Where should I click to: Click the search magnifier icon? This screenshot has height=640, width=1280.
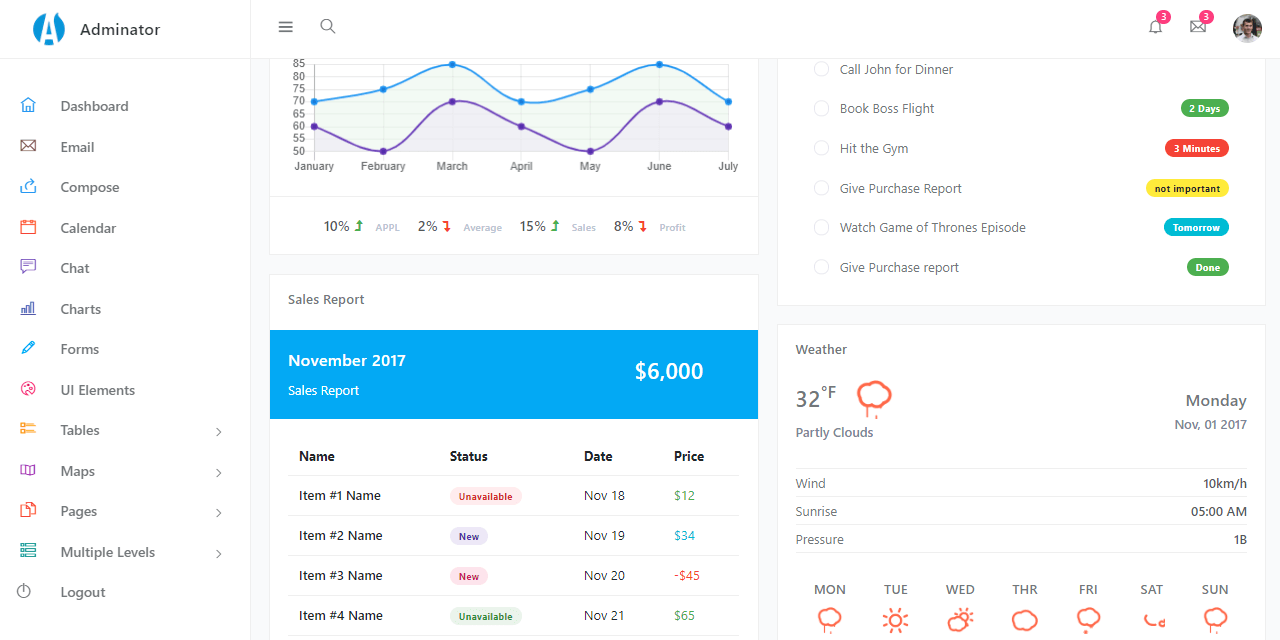pos(327,26)
